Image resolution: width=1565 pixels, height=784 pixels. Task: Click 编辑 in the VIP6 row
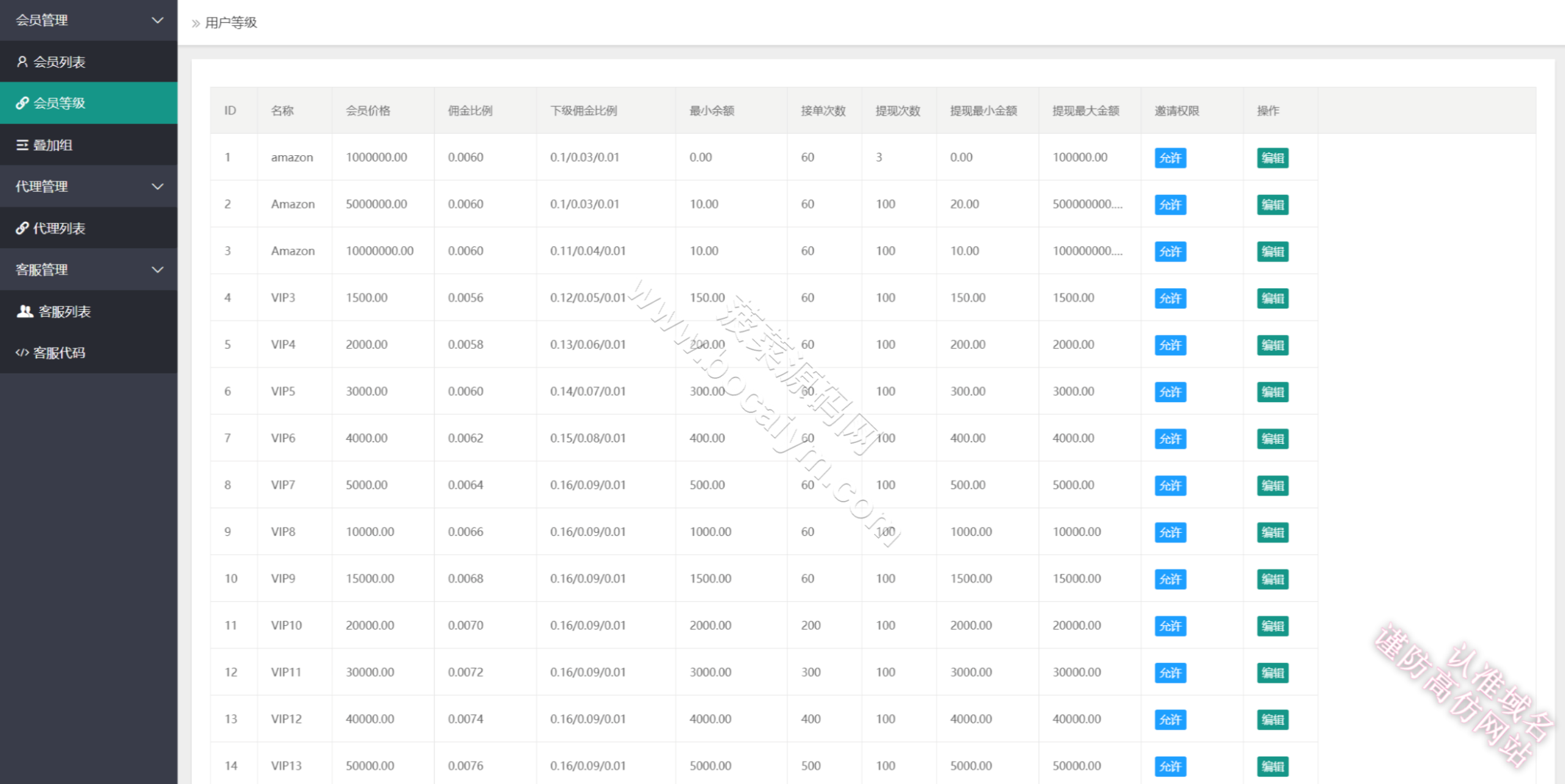[x=1273, y=439]
